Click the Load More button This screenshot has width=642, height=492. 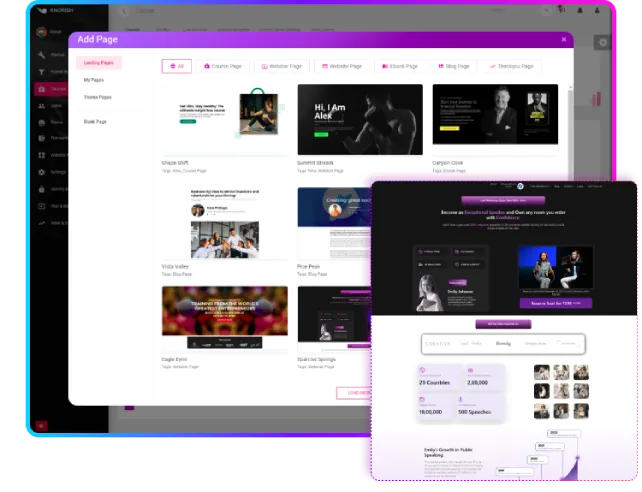click(x=354, y=393)
